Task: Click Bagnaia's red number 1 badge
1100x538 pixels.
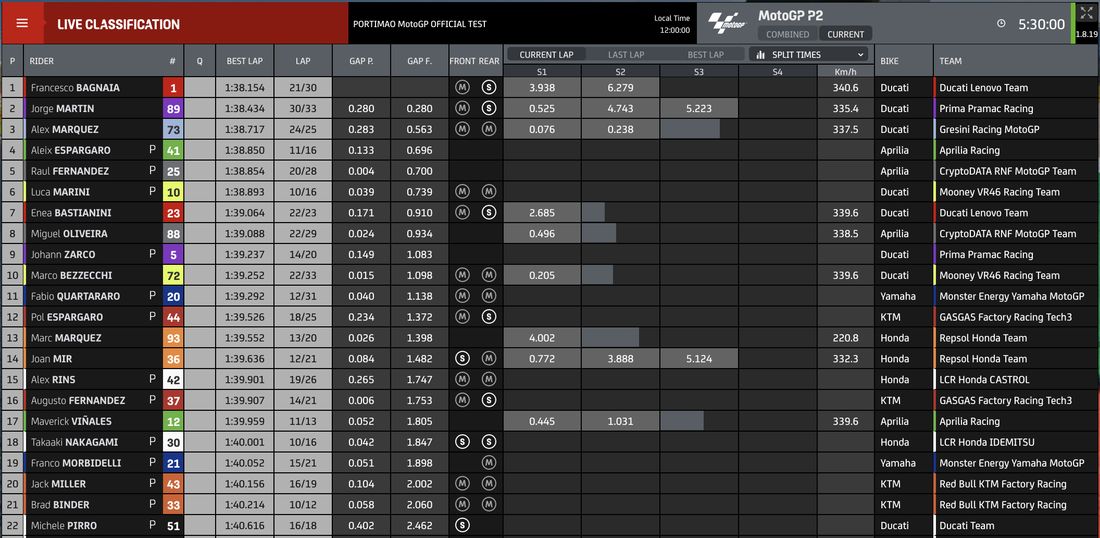Action: click(173, 88)
